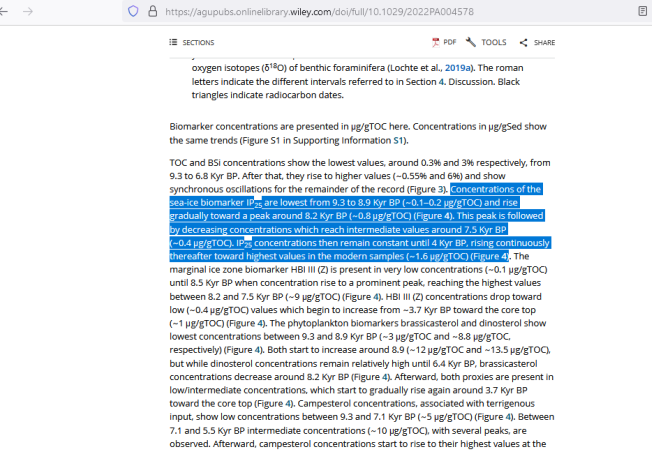Open the tracking protection shield icon
Screen dimensions: 652x453
point(133,11)
